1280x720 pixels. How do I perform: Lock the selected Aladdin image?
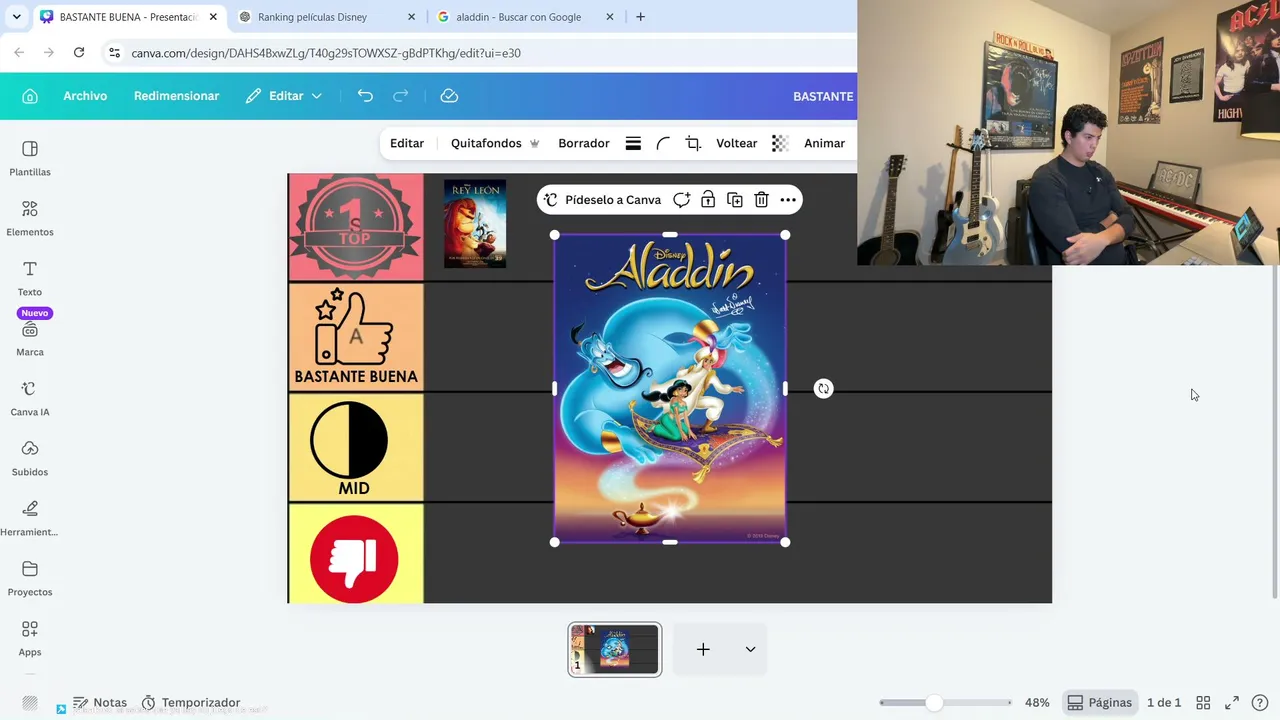[708, 200]
